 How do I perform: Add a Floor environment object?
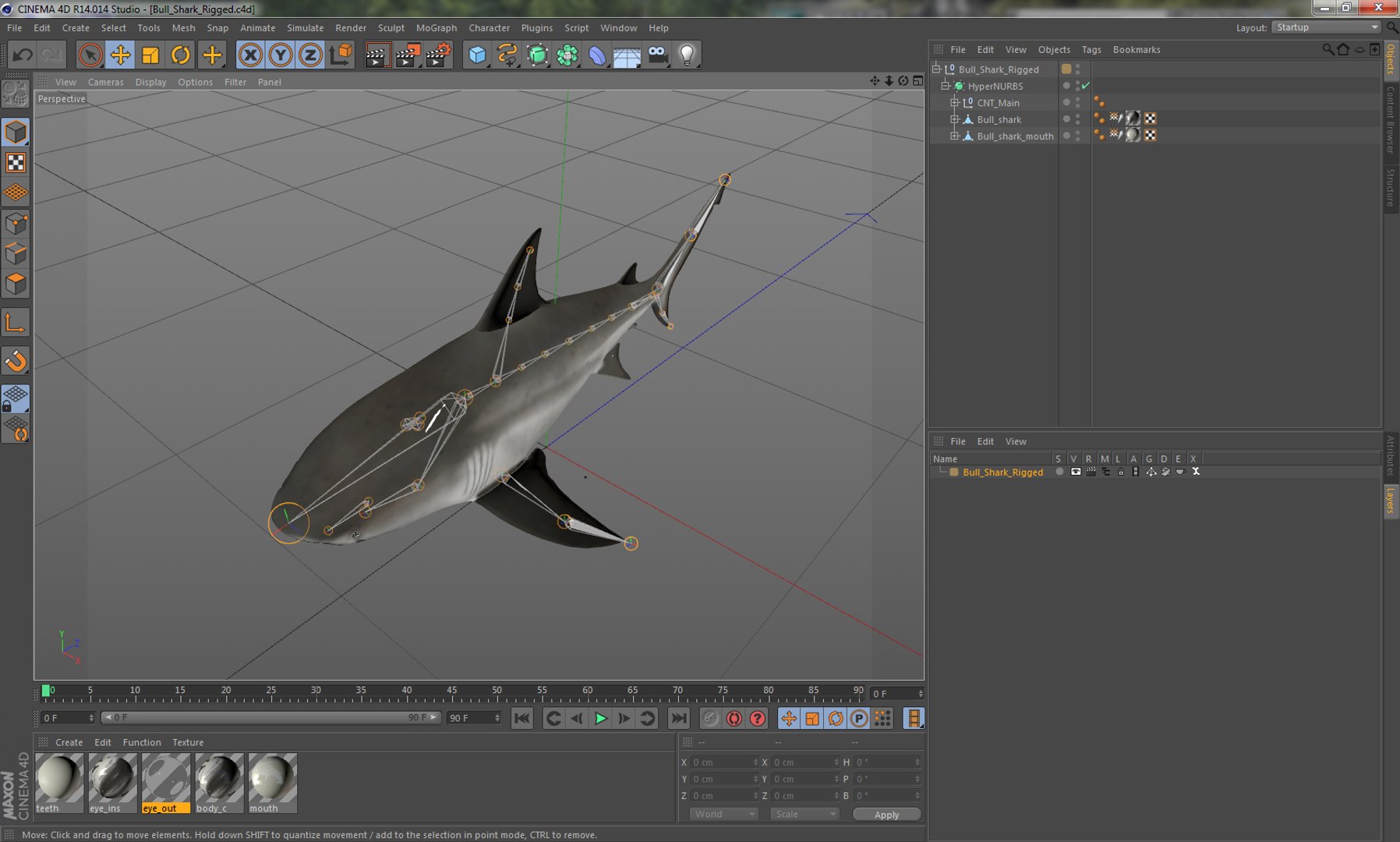click(x=628, y=55)
